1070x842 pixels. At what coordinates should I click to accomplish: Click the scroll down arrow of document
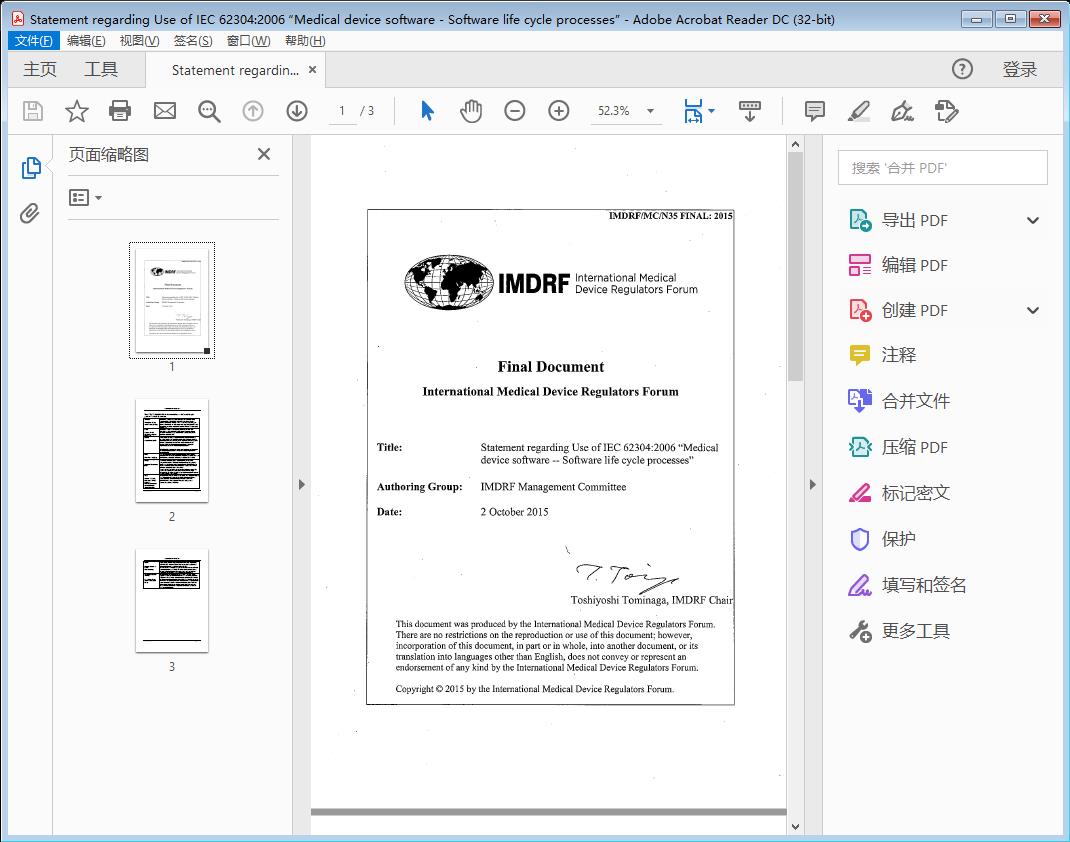click(795, 826)
